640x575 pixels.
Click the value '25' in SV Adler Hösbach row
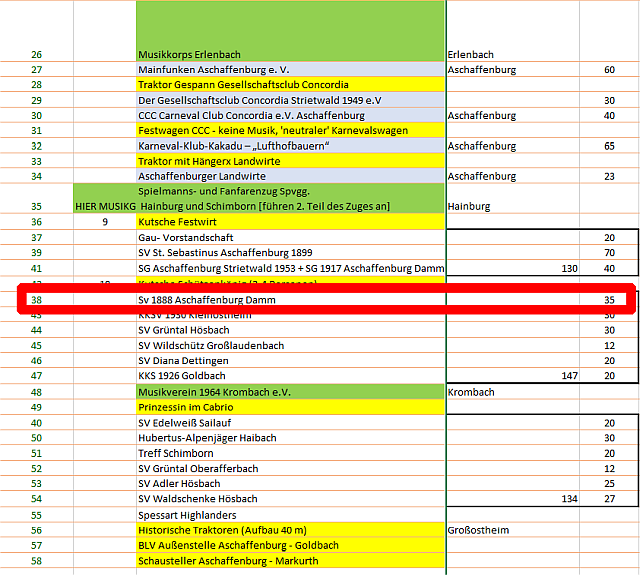[x=609, y=483]
